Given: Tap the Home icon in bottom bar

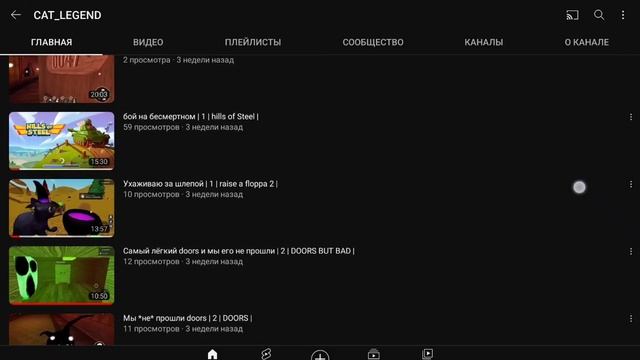Looking at the screenshot, I should [213, 354].
